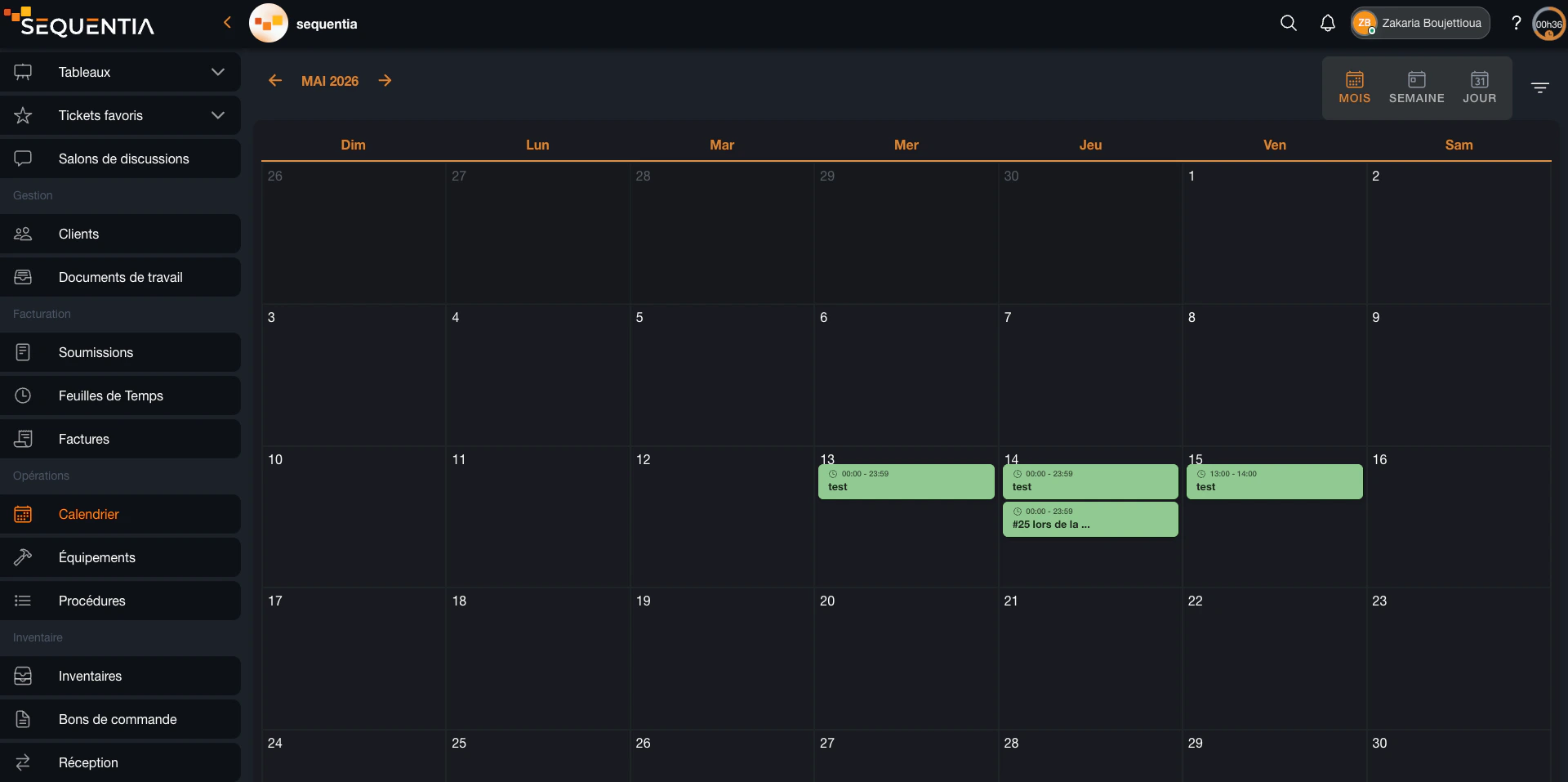Switch to JOUR view

click(x=1480, y=87)
